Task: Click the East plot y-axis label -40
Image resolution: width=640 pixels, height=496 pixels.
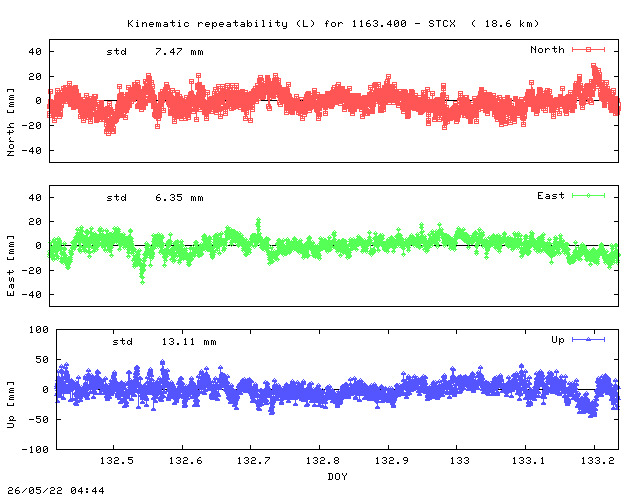Action: click(x=31, y=294)
